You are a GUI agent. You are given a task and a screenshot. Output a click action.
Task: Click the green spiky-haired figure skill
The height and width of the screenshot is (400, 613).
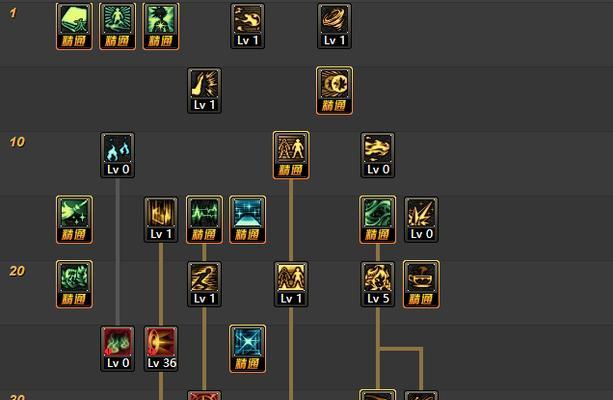pos(161,26)
